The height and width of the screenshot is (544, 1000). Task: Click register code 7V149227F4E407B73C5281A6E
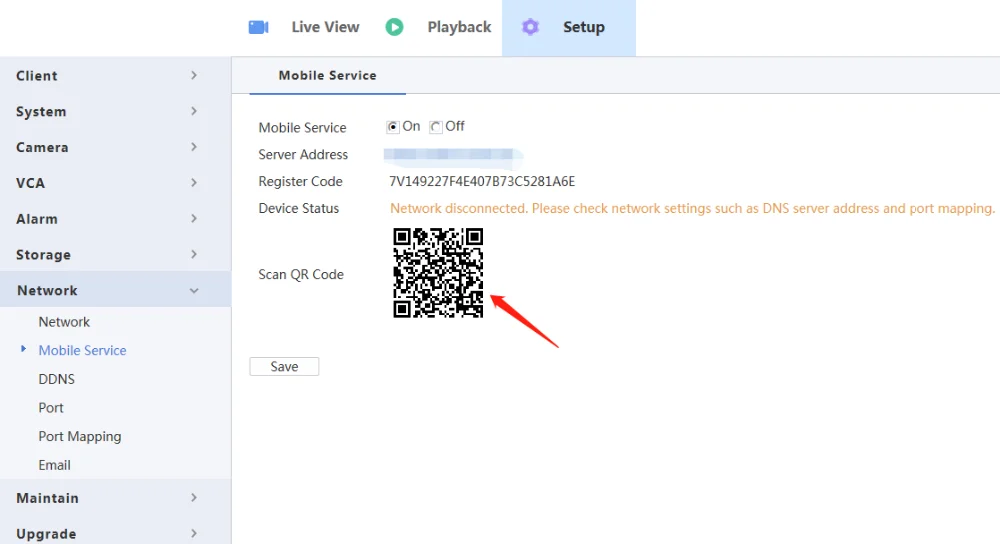pos(482,182)
